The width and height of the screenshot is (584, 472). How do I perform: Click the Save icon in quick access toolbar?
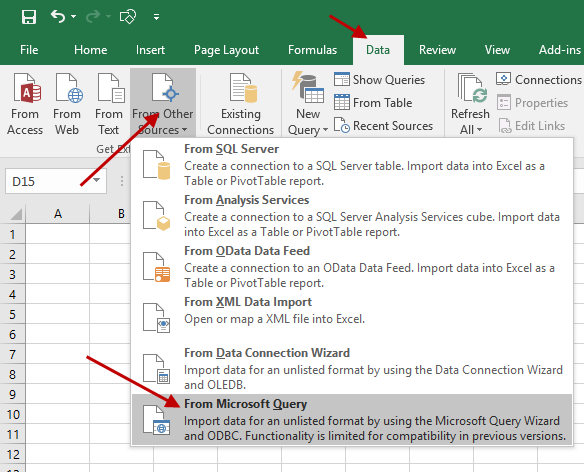pyautogui.click(x=29, y=17)
